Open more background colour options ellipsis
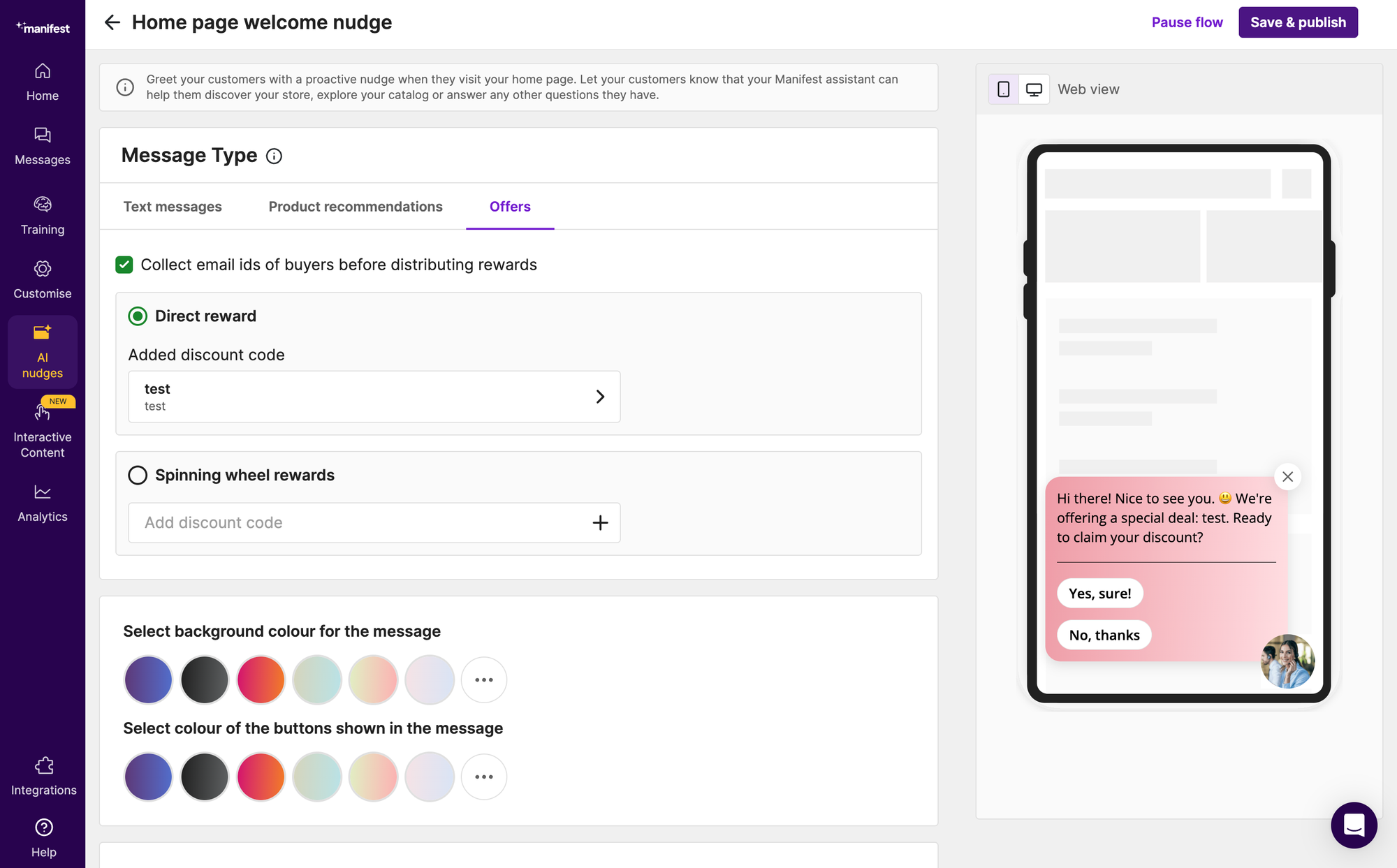 click(484, 679)
